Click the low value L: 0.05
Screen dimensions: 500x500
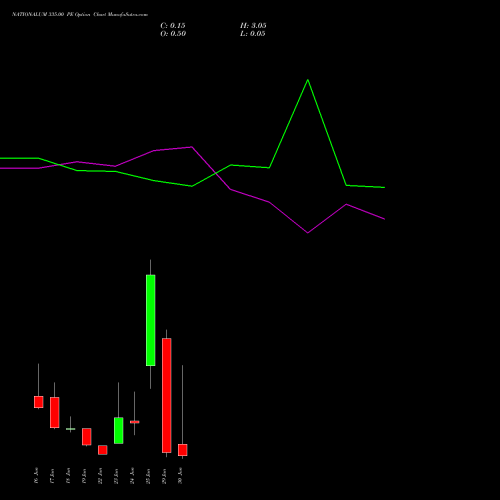tap(253, 34)
